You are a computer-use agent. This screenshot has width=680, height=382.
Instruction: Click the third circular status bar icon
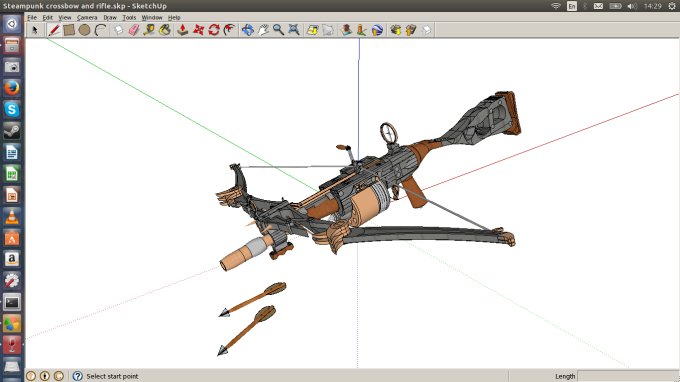[59, 376]
